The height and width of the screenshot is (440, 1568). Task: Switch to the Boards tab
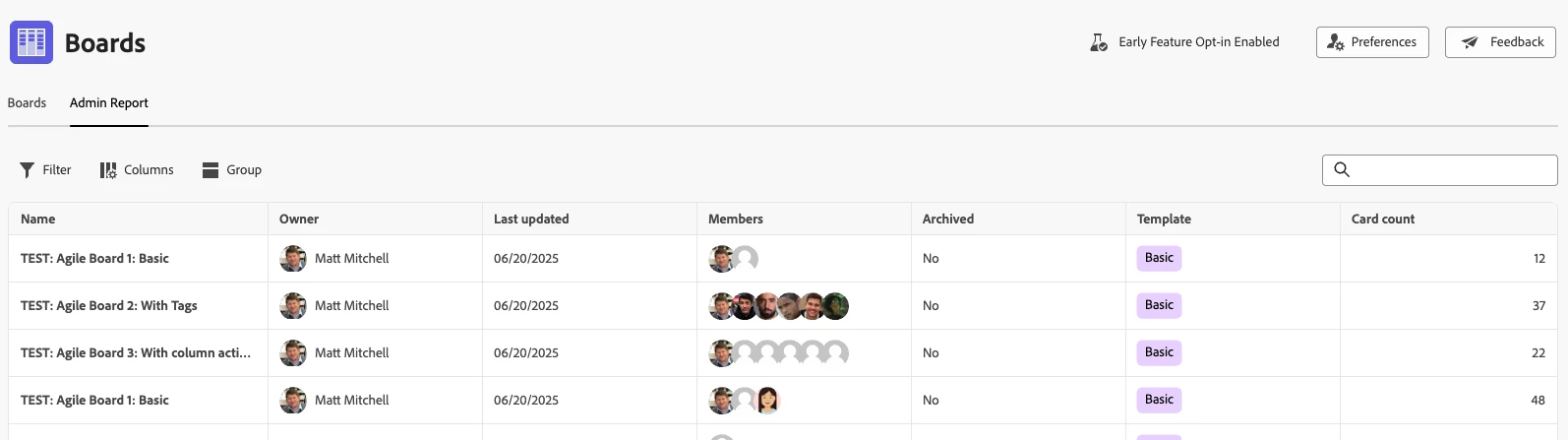tap(27, 103)
